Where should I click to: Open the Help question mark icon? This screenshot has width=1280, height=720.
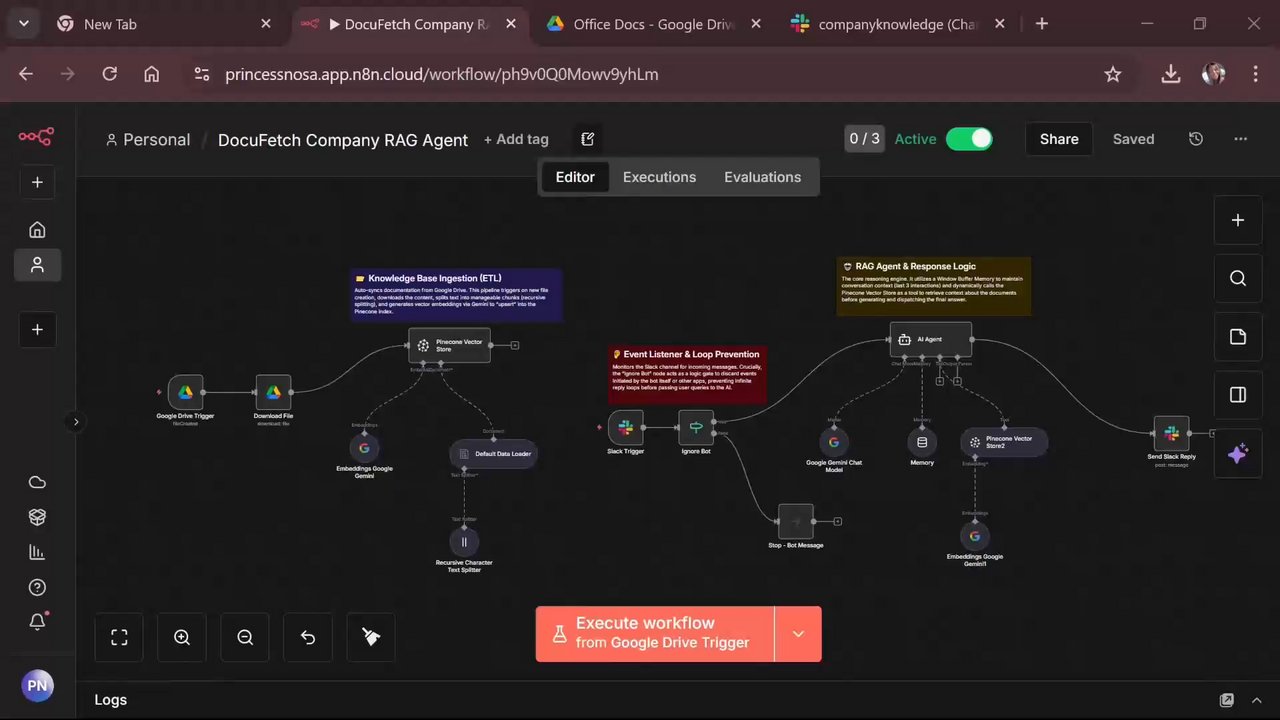click(37, 587)
